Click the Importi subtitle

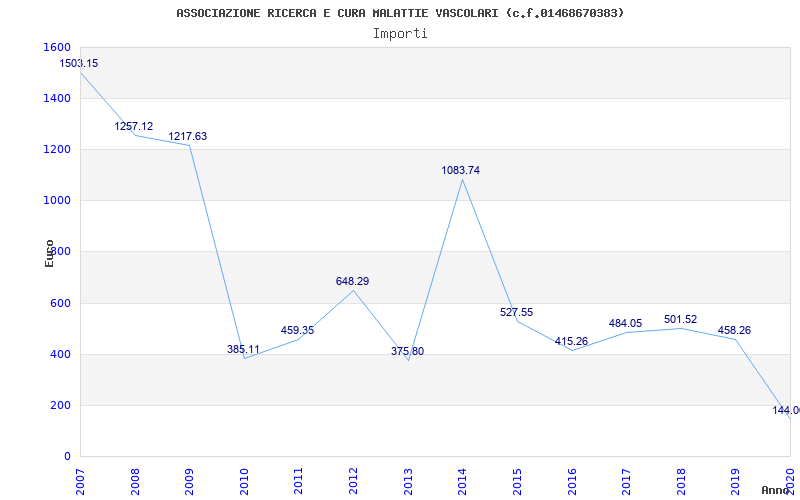[400, 34]
